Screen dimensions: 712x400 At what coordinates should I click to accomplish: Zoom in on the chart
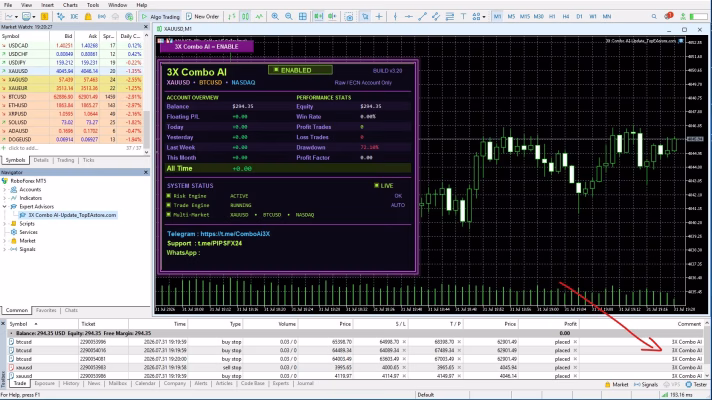275,16
